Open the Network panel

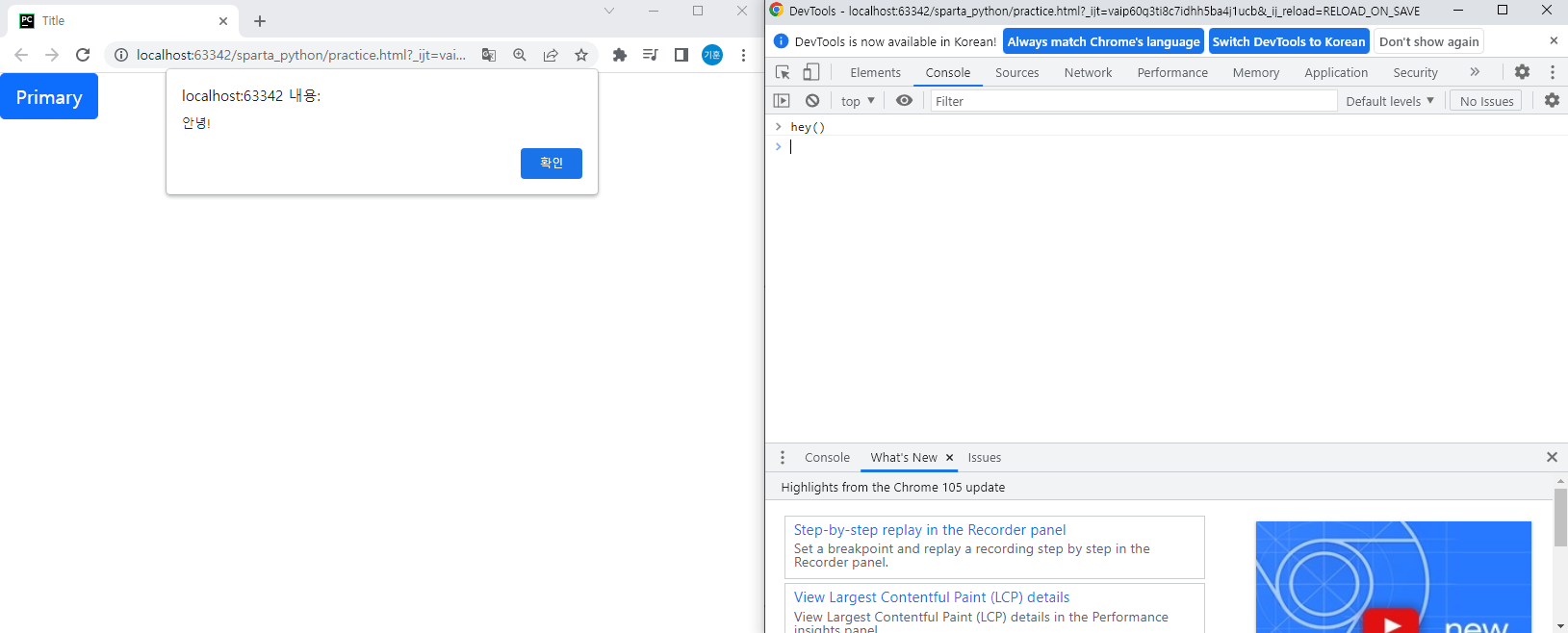point(1089,72)
